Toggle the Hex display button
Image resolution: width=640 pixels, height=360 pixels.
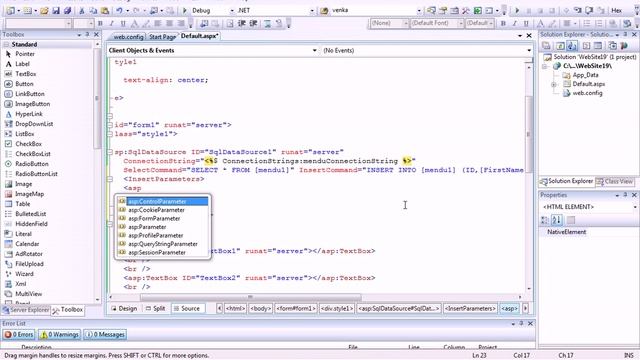[x=617, y=10]
